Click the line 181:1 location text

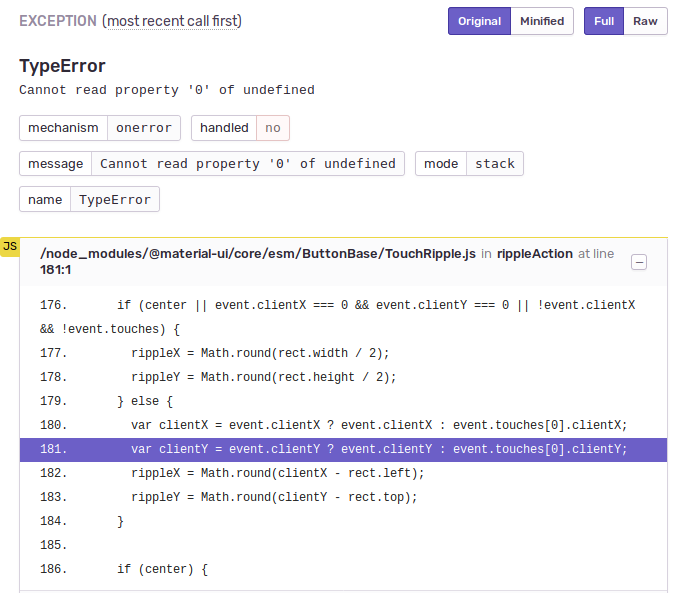point(55,270)
